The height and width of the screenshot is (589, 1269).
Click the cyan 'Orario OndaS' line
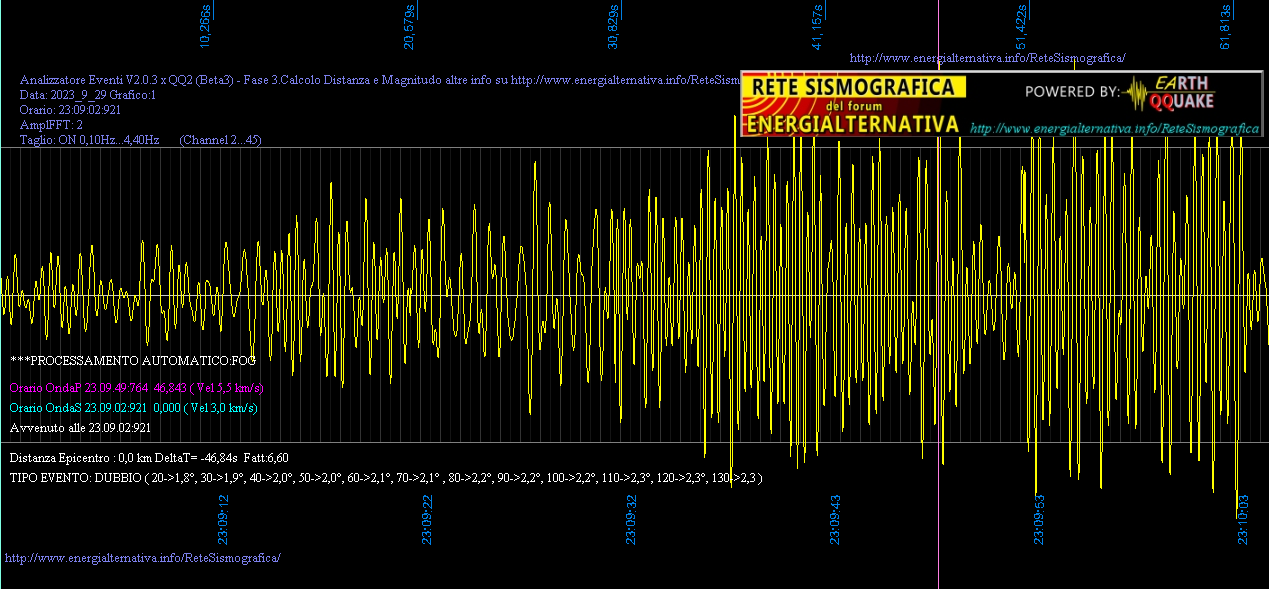coord(133,408)
